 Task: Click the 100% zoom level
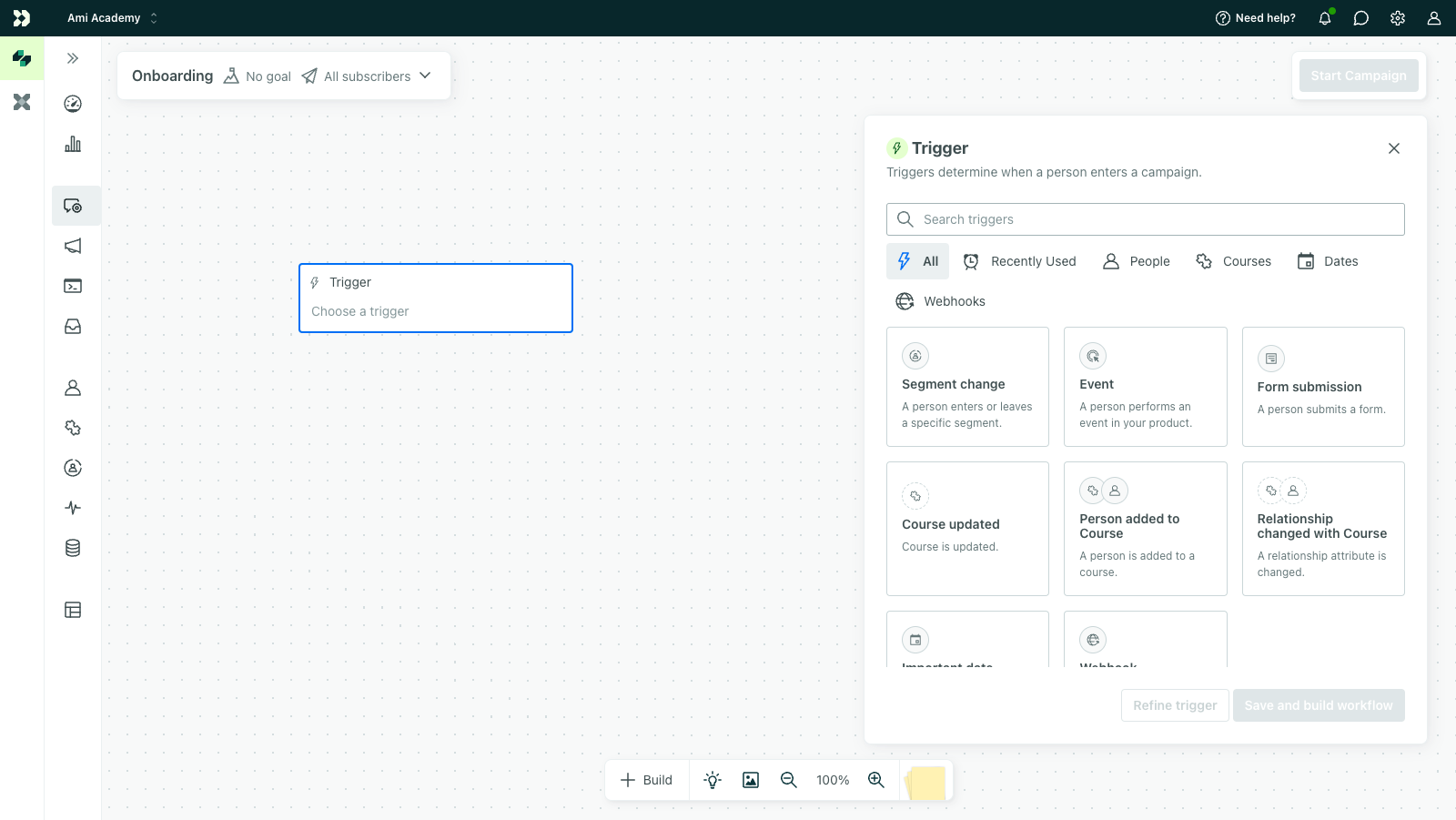833,780
